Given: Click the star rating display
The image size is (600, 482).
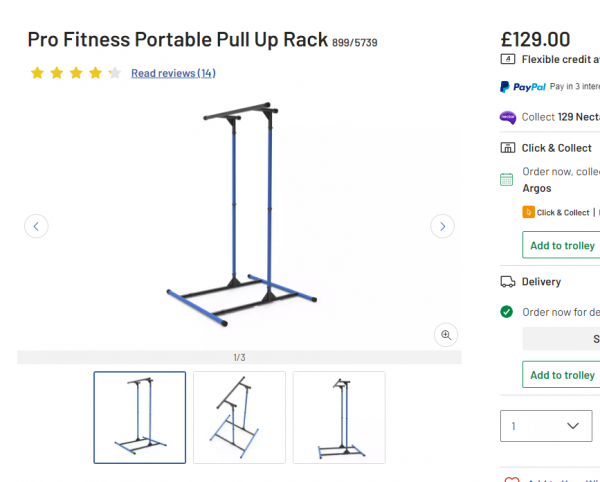Looking at the screenshot, I should coord(76,73).
